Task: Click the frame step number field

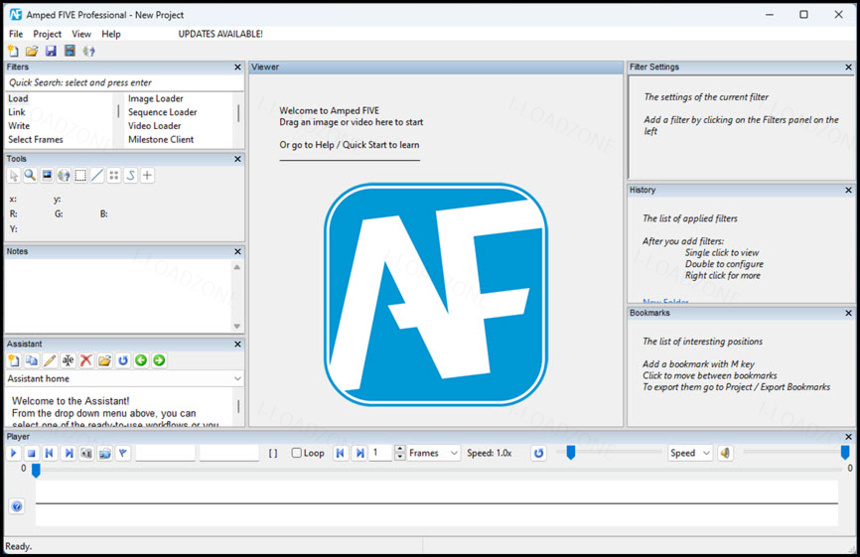Action: [382, 453]
